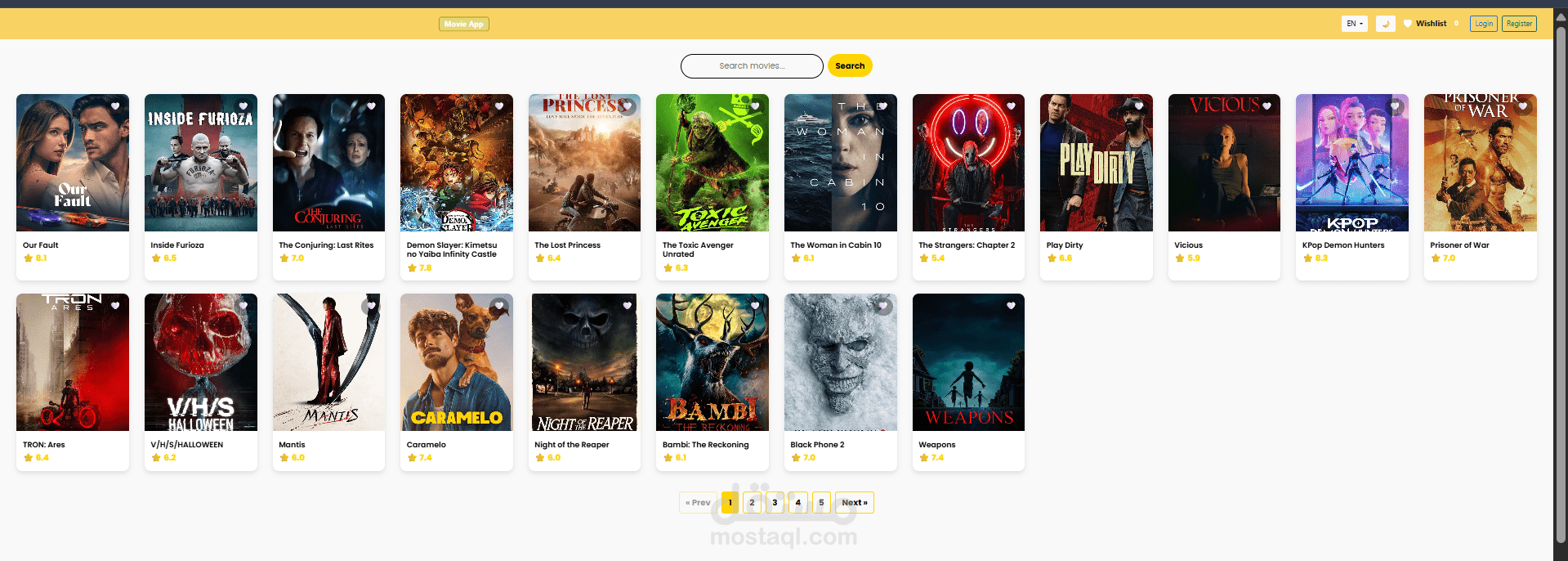Focus the Search movies input field

752,66
